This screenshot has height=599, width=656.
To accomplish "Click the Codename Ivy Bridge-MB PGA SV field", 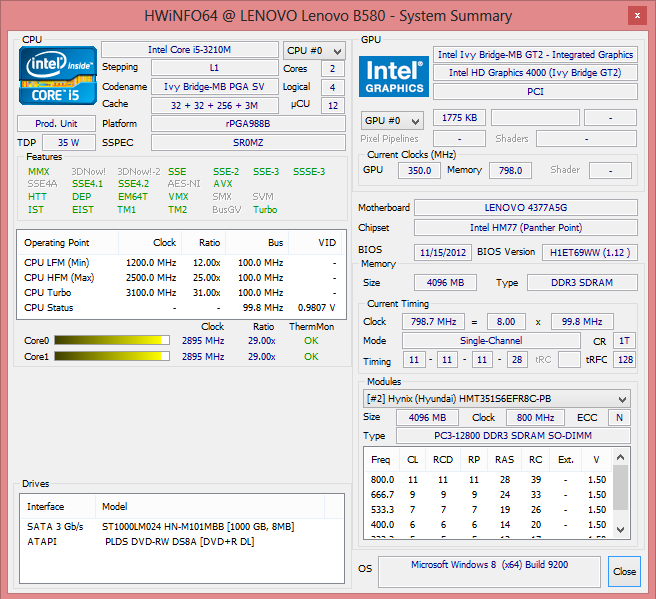I will [214, 87].
